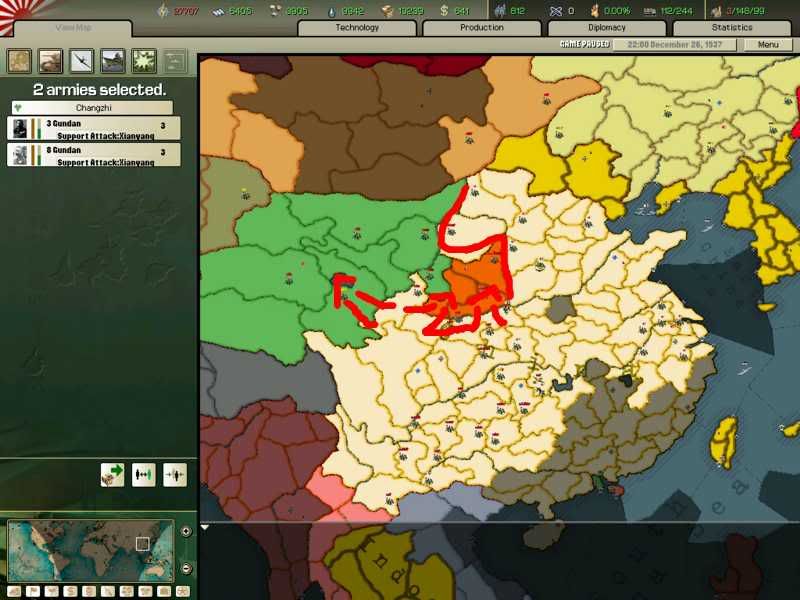Viewport: 800px width, 600px height.
Task: Click 3 Gundan's 'Support Attack:Xianyang' order text
Action: point(106,136)
